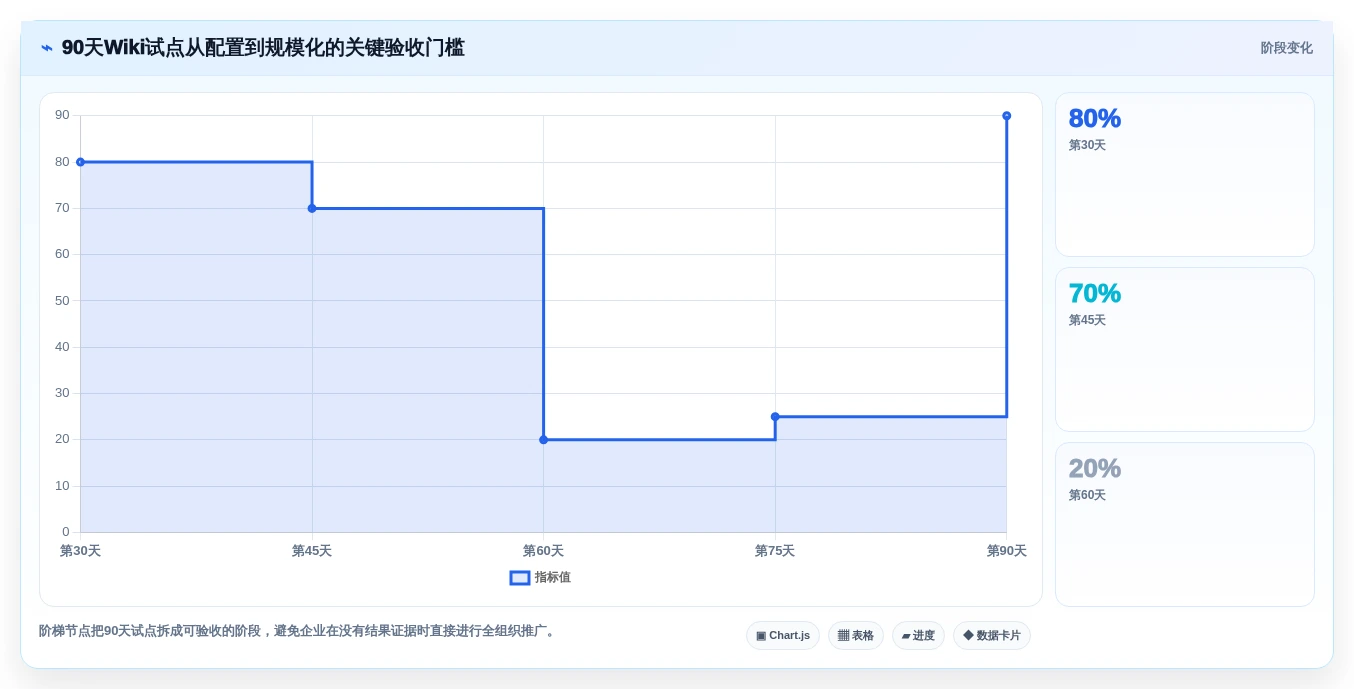Click the data point at 第90天 (90)
1354x689 pixels.
[1006, 116]
